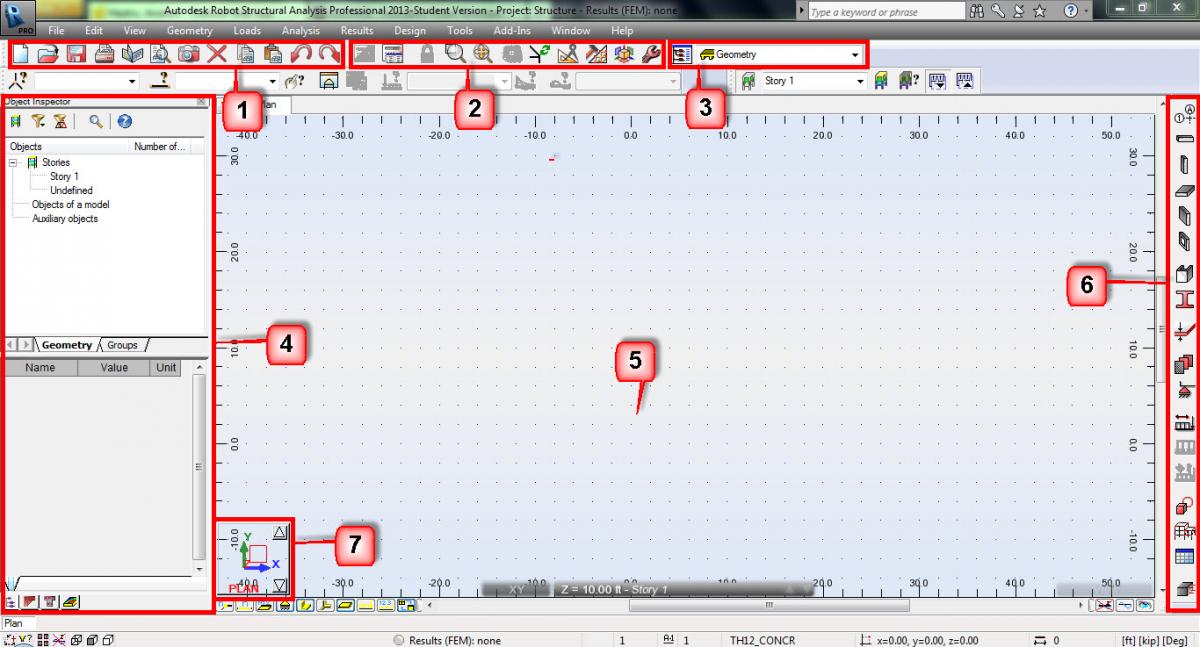The width and height of the screenshot is (1200, 647).
Task: Open Help via the blue question mark
Action: click(122, 123)
